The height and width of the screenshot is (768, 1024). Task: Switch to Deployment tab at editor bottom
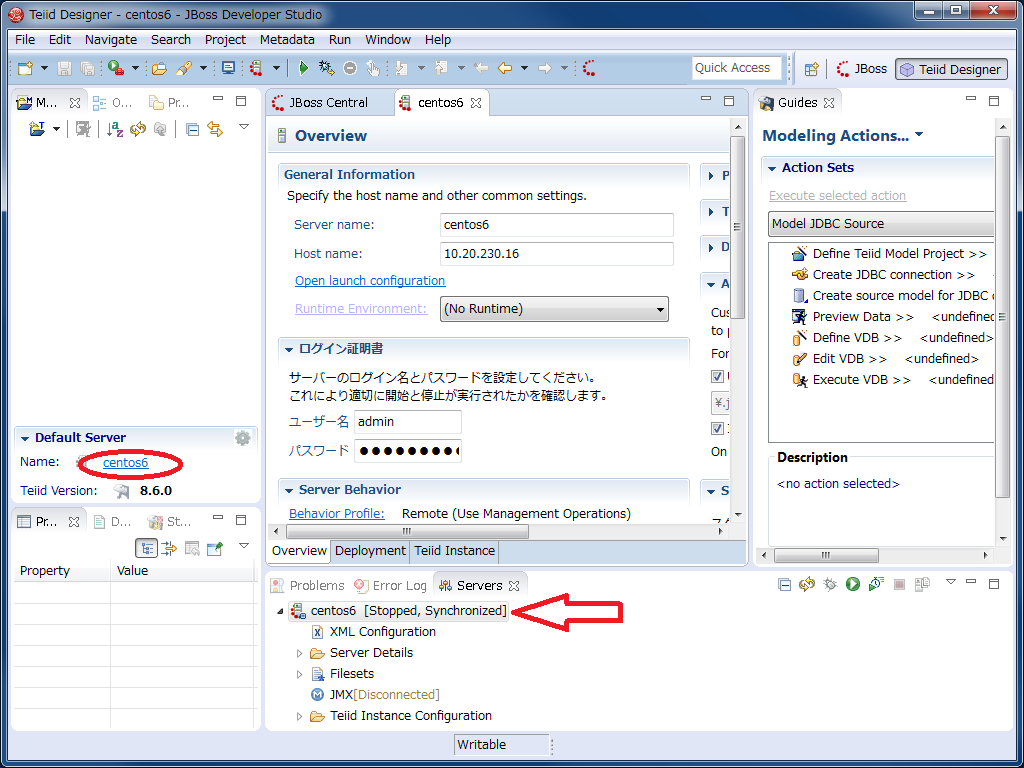click(370, 551)
